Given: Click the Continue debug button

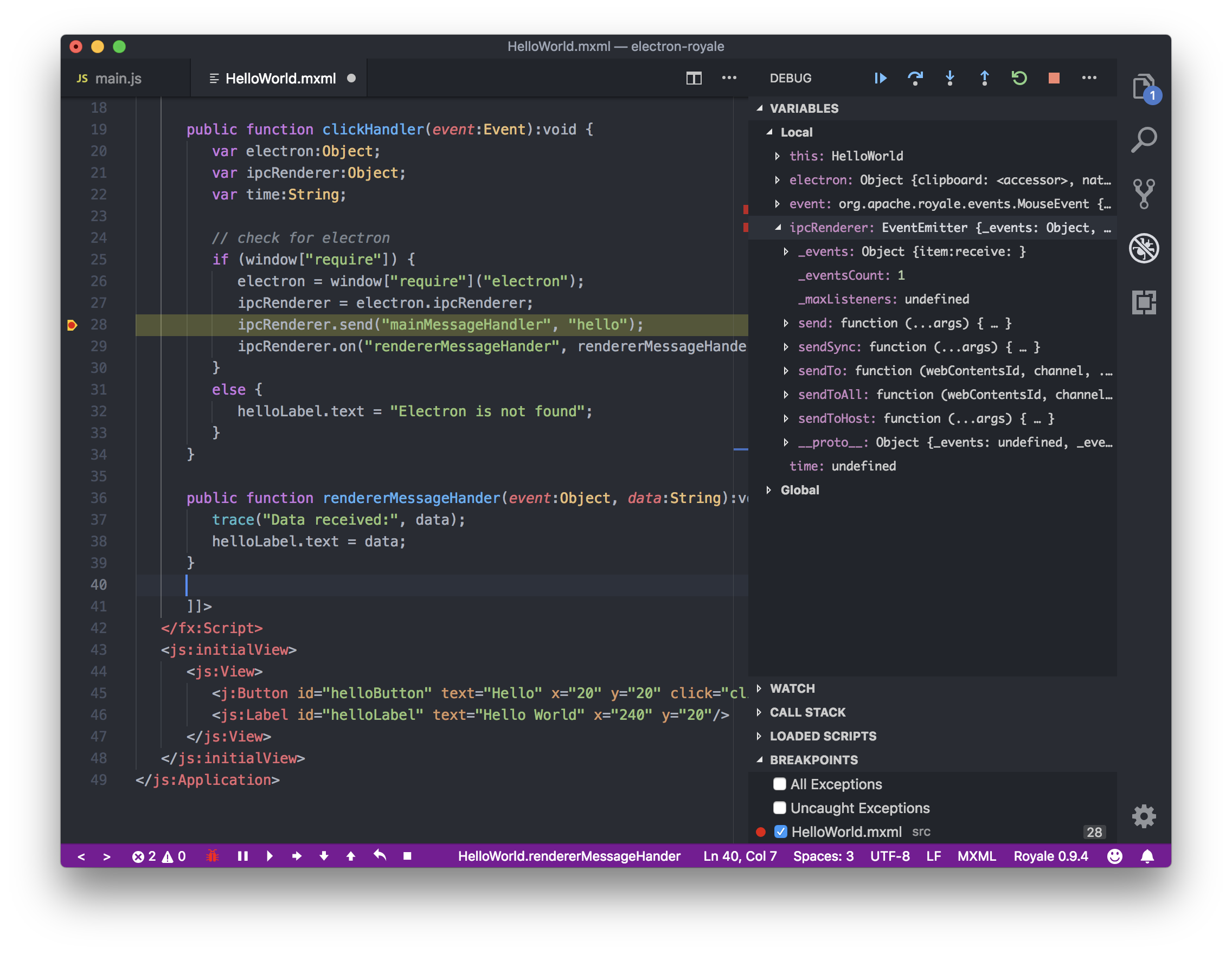Looking at the screenshot, I should (880, 78).
